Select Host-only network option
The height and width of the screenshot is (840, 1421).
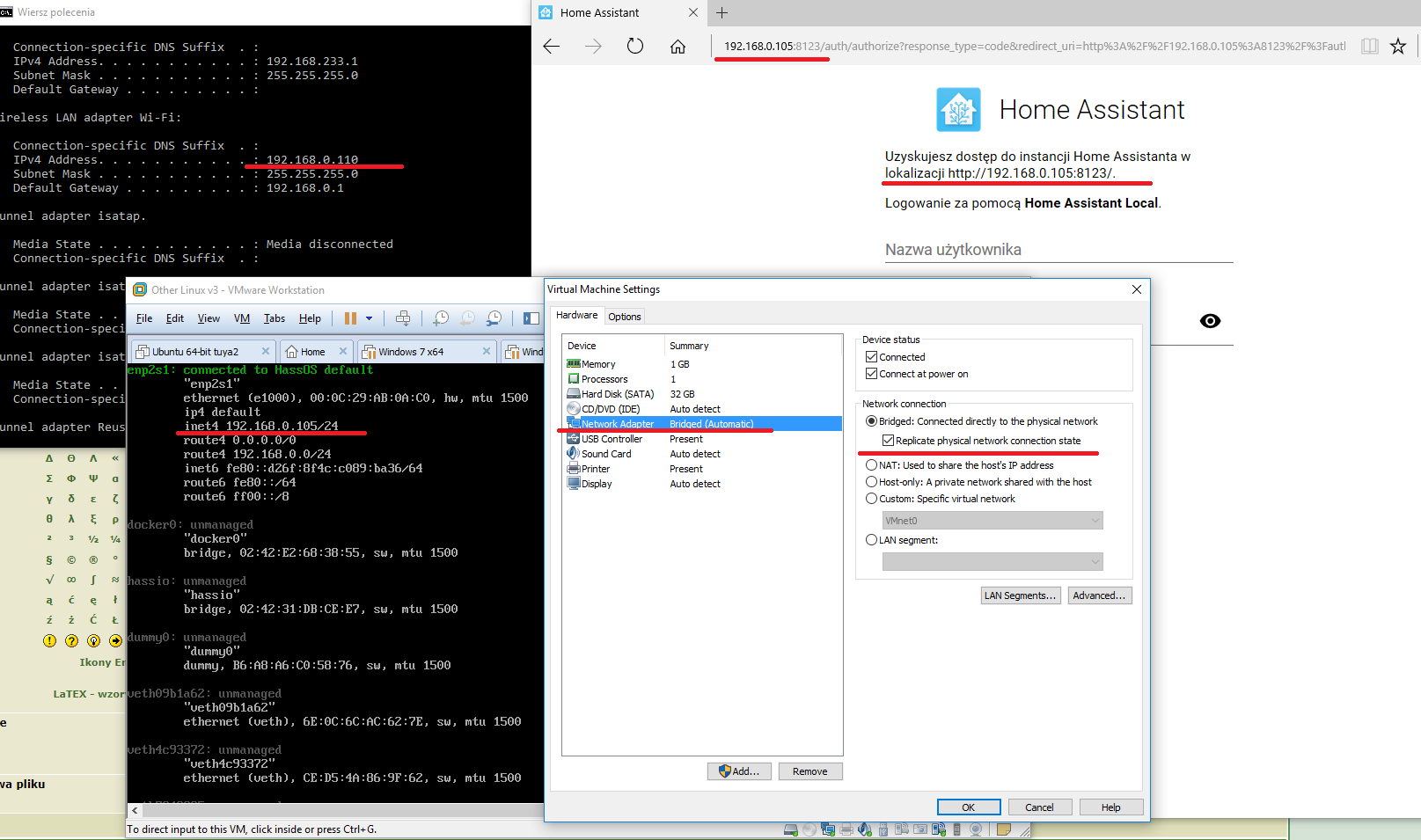871,482
